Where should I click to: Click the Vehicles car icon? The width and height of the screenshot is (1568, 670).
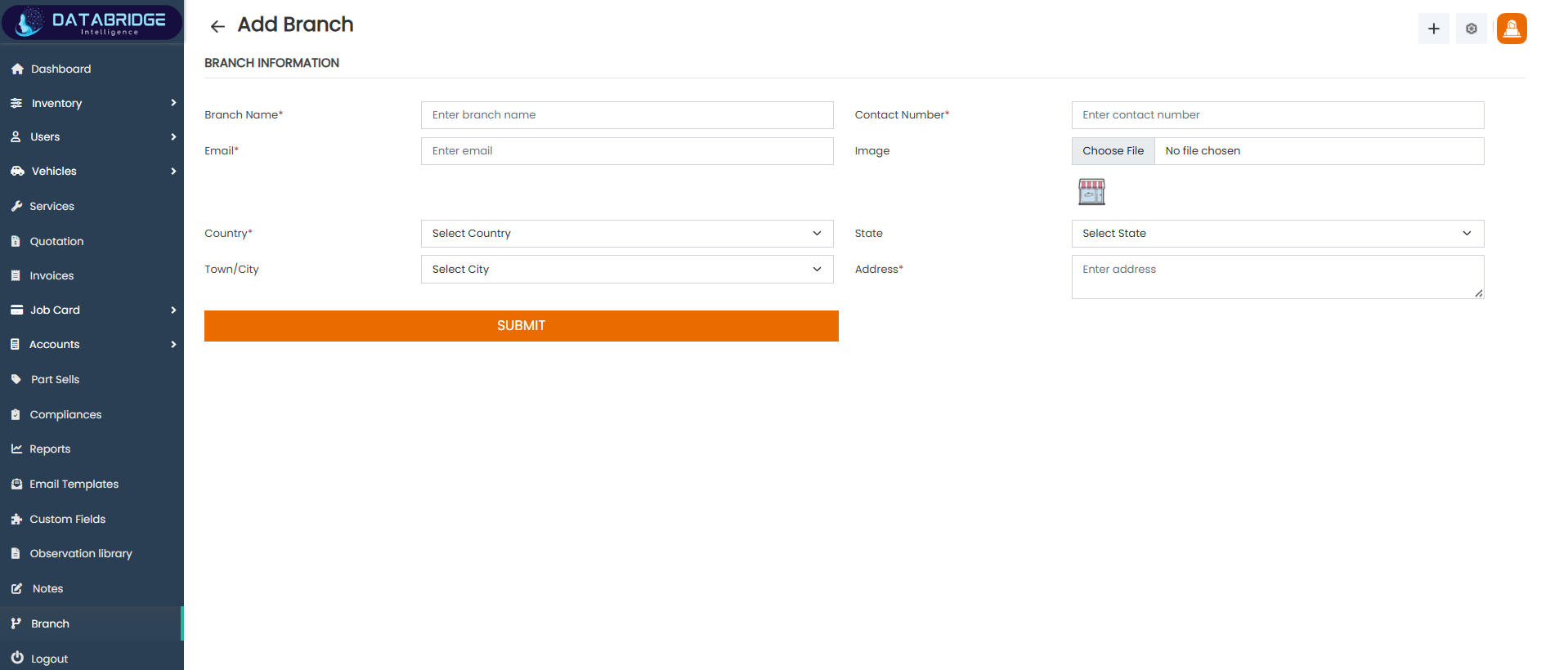pos(17,172)
